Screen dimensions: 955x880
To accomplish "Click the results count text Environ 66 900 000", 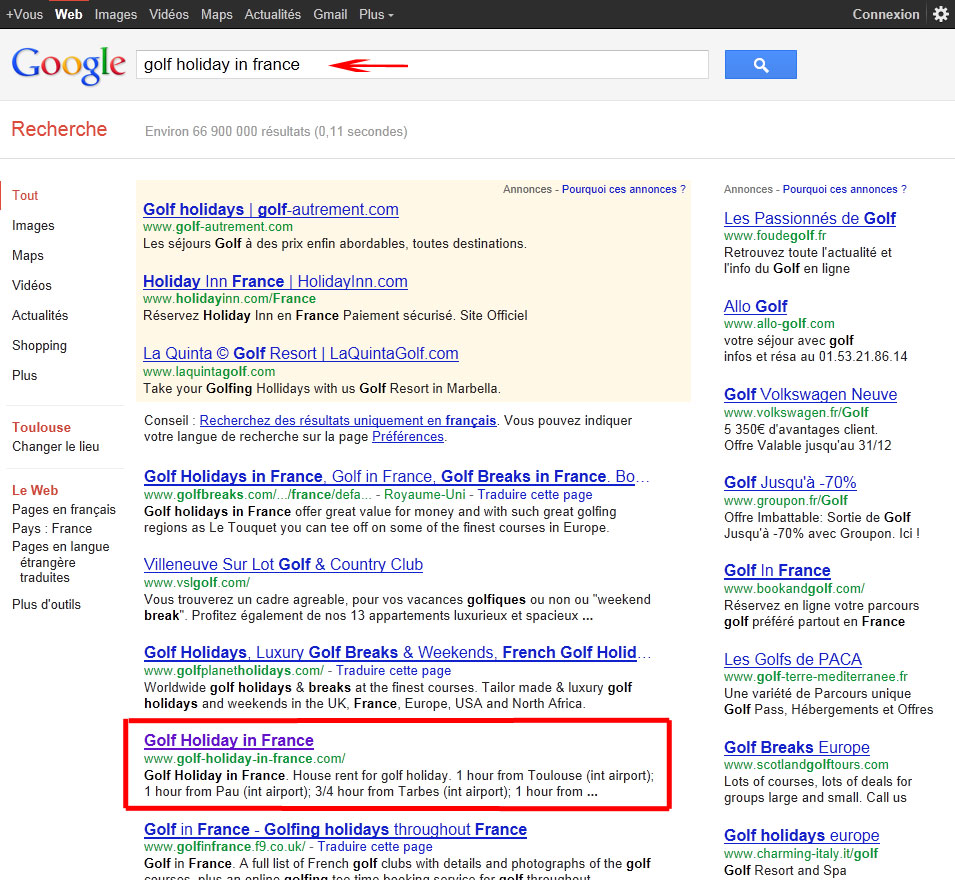I will 276,132.
